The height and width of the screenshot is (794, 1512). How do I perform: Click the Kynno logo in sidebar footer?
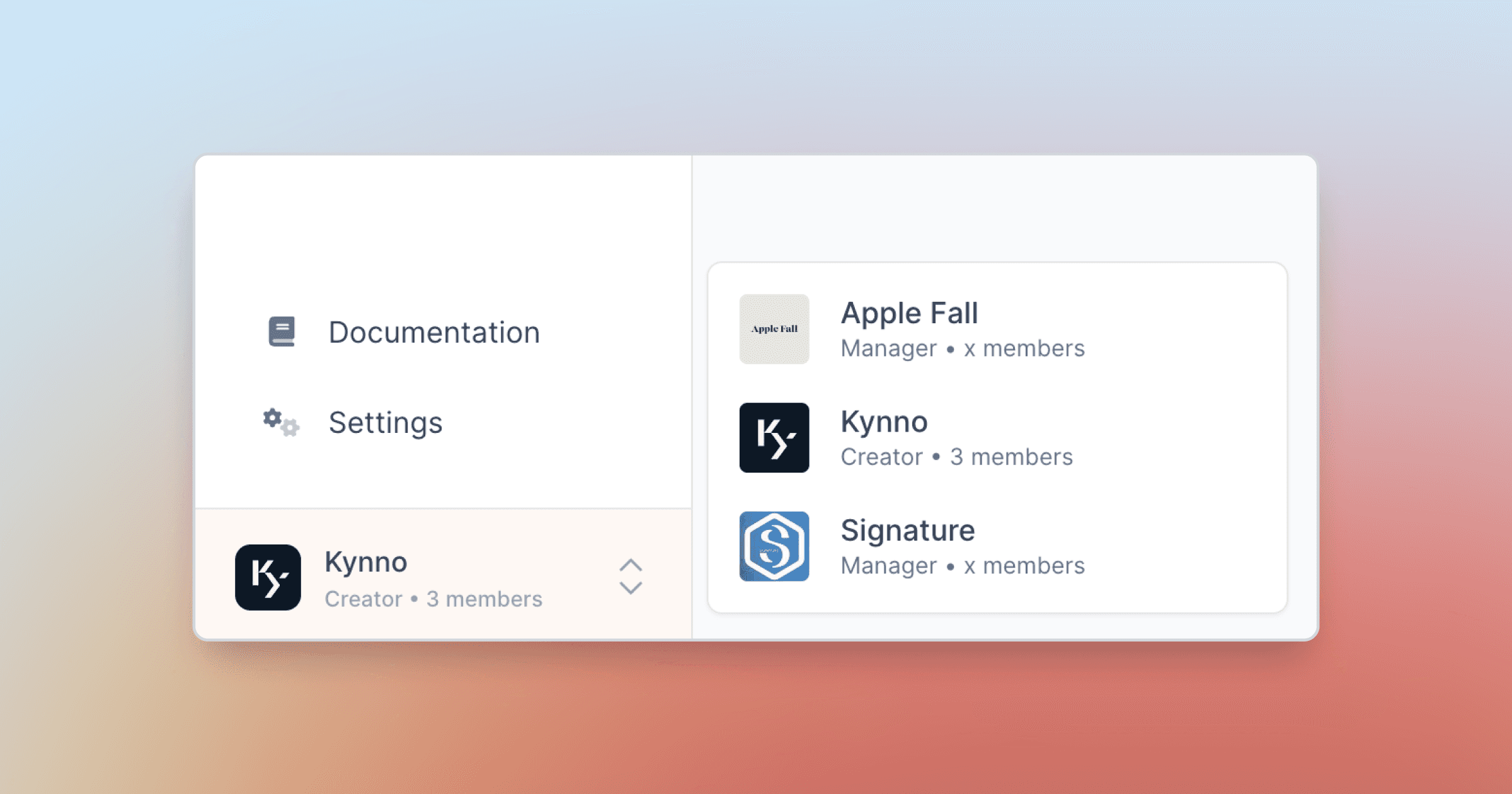268,577
